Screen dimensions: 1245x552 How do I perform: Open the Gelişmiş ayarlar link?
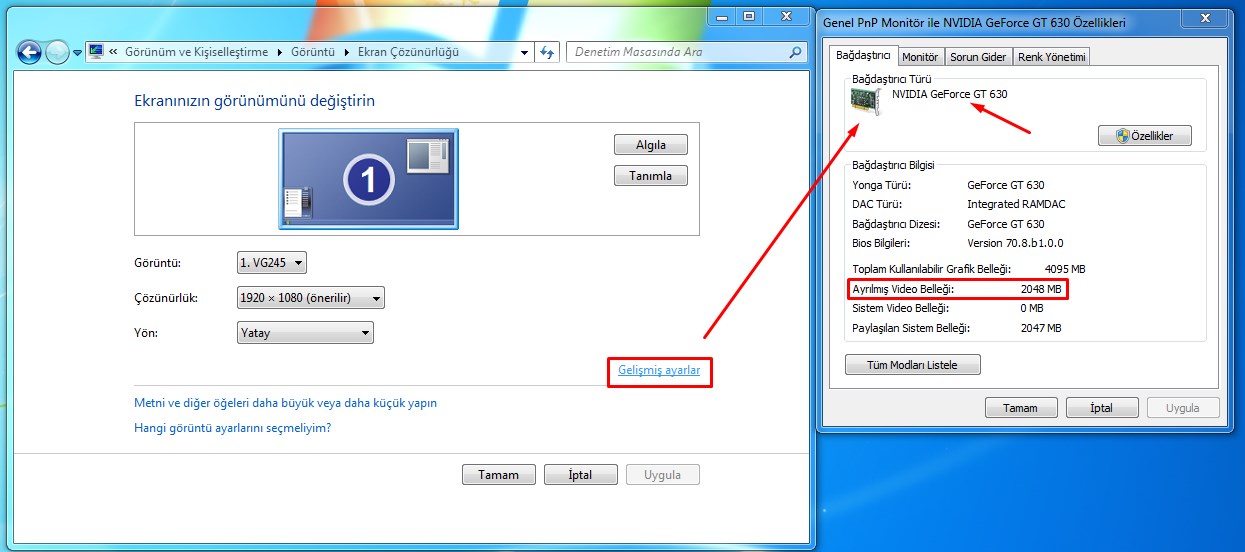point(659,371)
